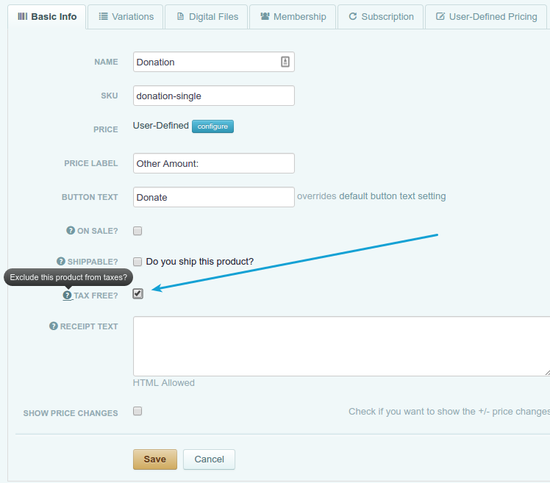Enable the On Sale checkbox
Screen dimensions: 550x483
[x=138, y=230]
